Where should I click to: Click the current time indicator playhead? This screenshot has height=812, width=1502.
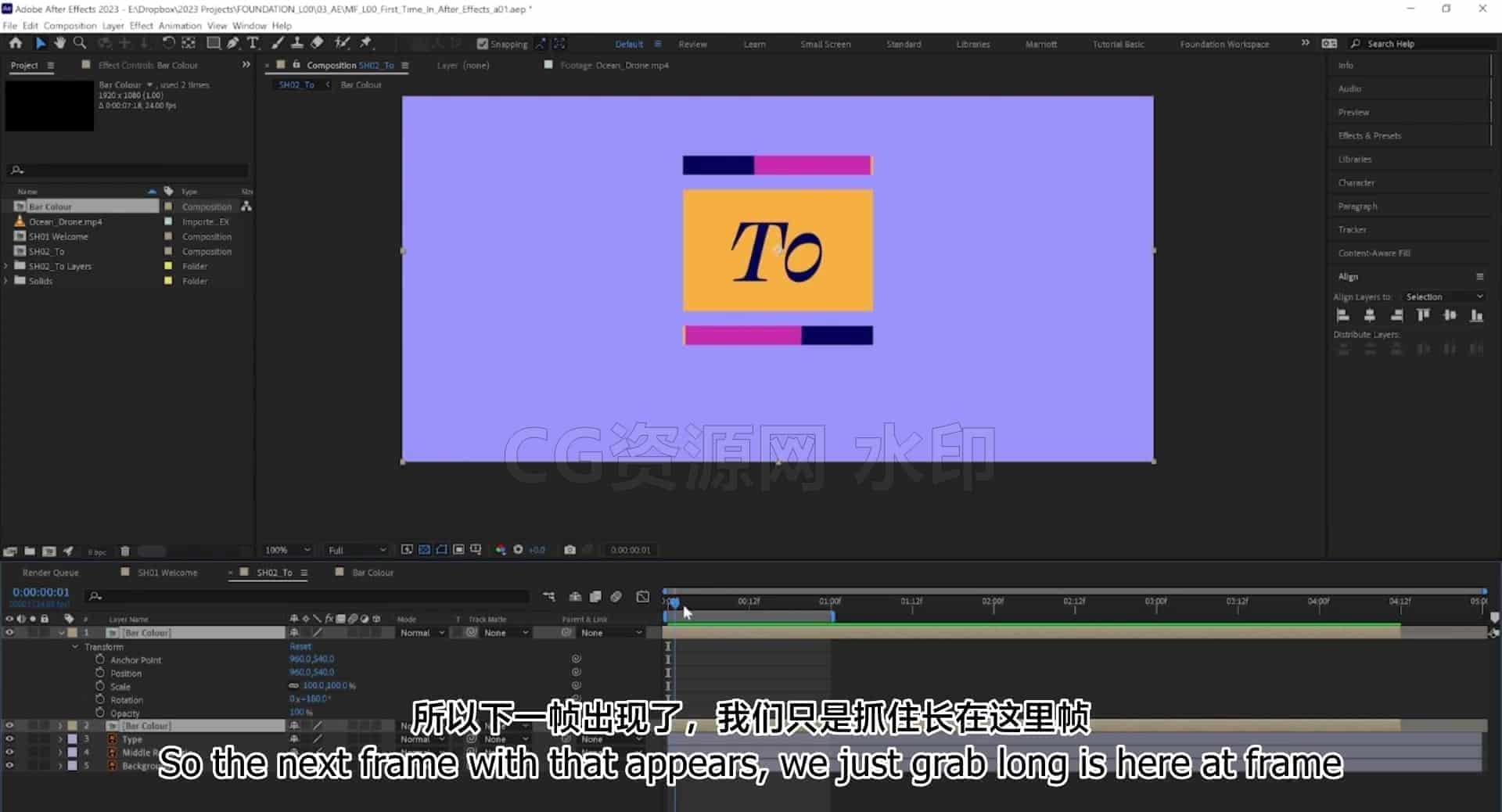click(x=674, y=602)
